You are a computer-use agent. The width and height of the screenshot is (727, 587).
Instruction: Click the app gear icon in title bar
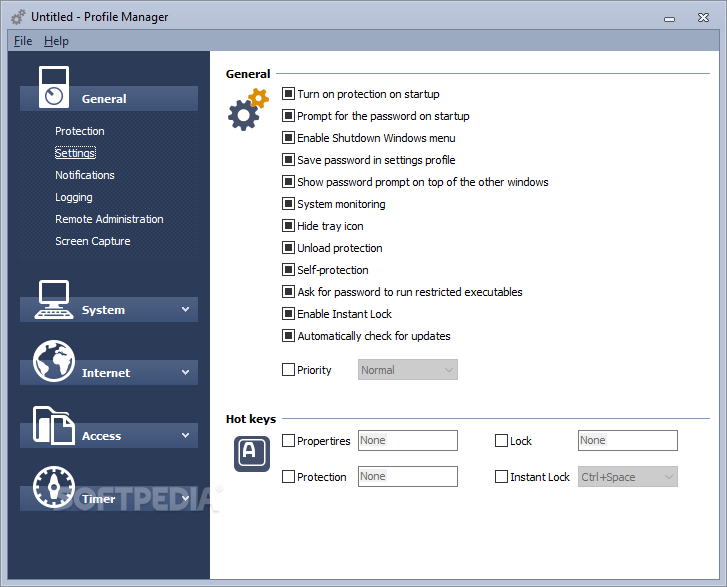click(x=18, y=18)
